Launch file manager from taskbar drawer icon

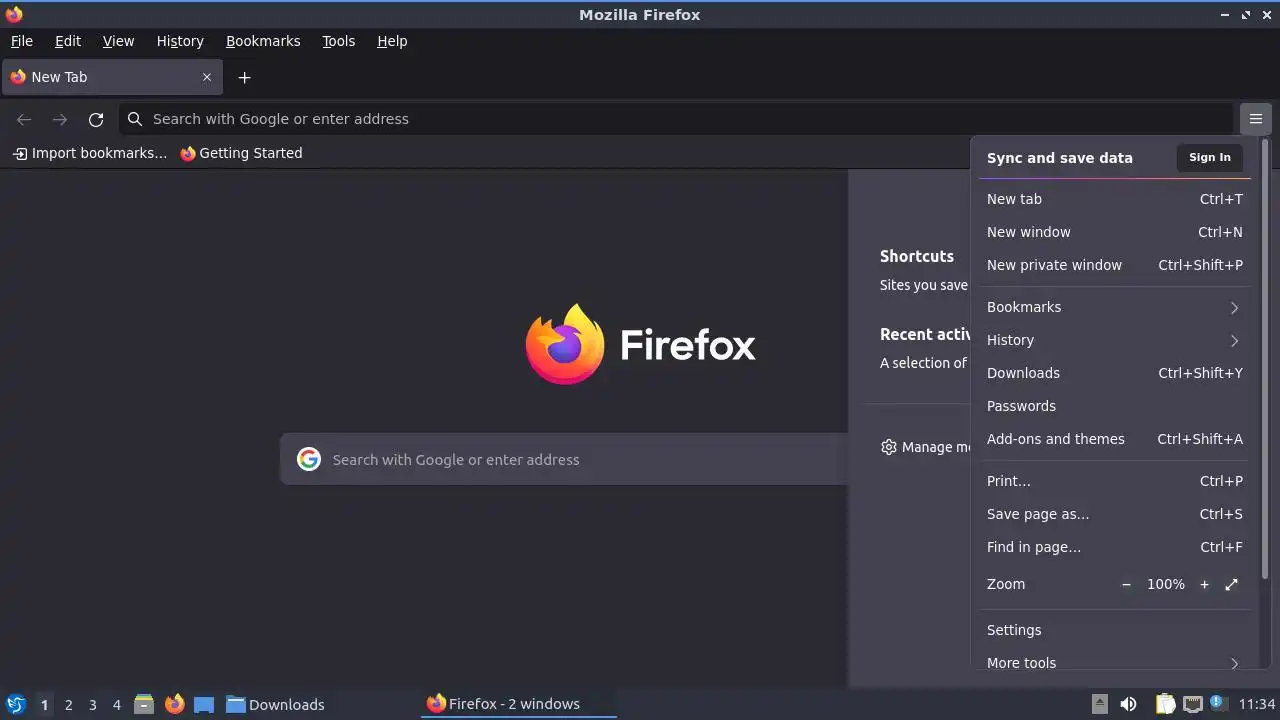pos(144,704)
